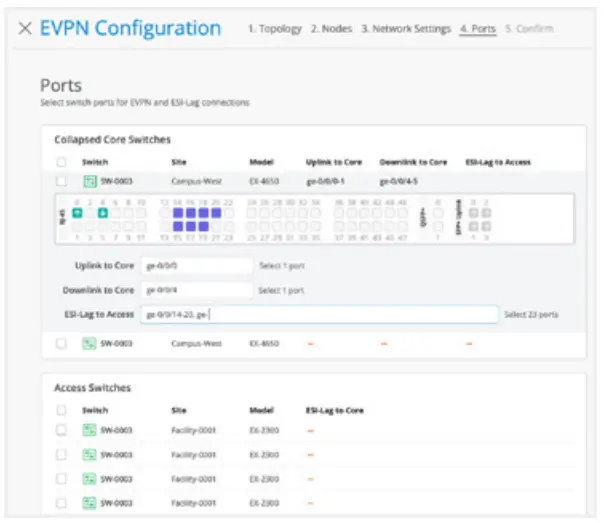Tick the Access Switches select-all checkbox
Image resolution: width=604 pixels, height=523 pixels.
coord(61,410)
